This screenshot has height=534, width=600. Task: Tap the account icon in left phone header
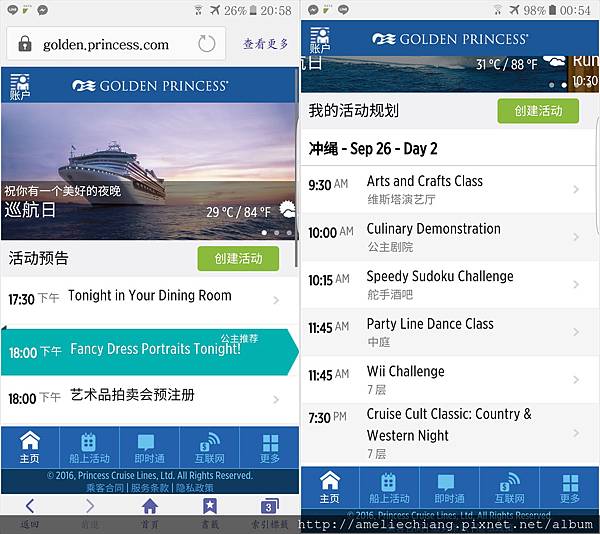[20, 86]
